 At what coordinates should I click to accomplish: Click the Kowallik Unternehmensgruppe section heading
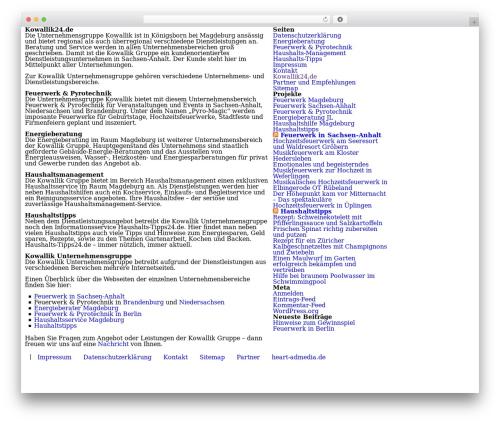click(78, 256)
